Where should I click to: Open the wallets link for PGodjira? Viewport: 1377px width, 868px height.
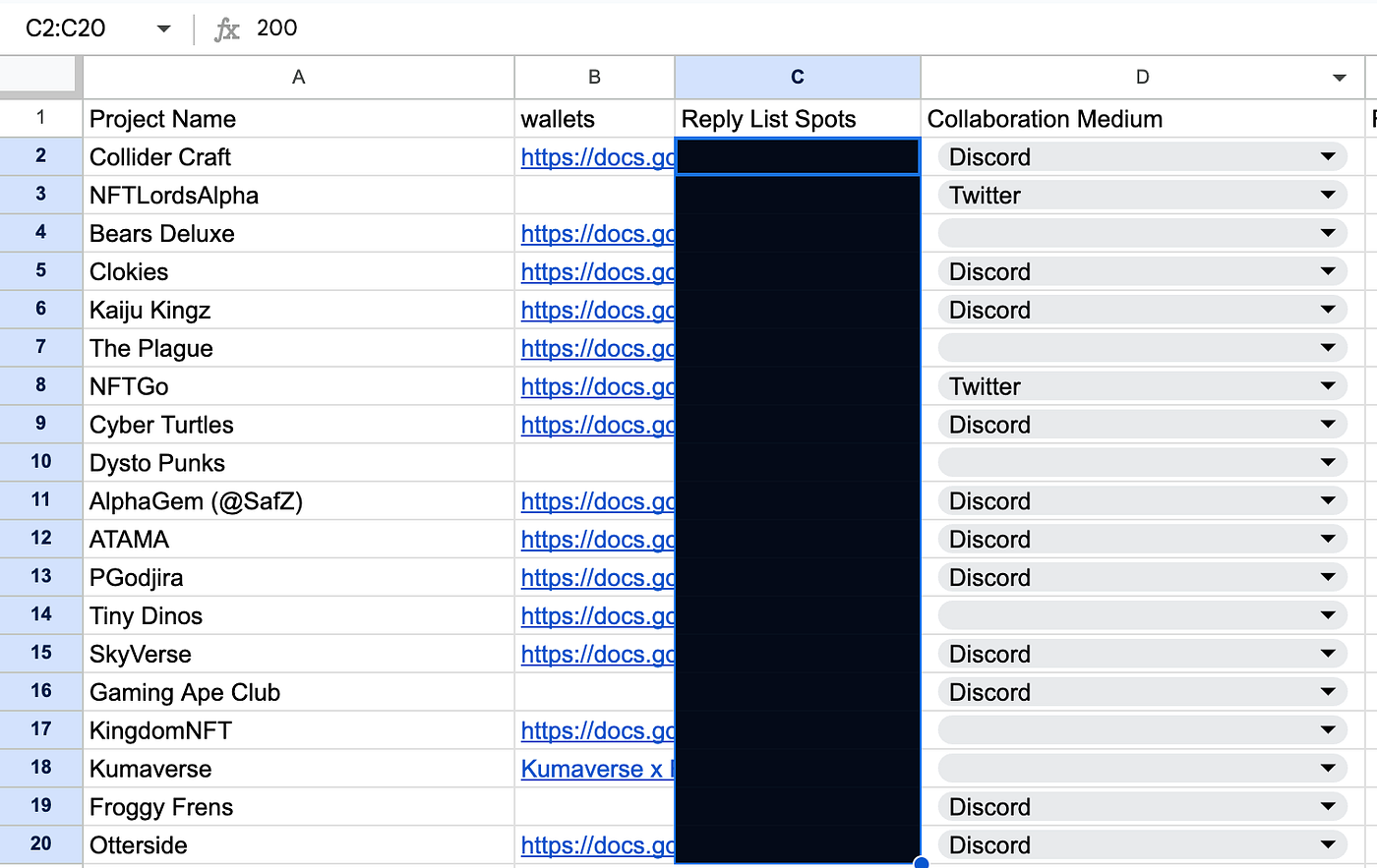click(x=598, y=578)
